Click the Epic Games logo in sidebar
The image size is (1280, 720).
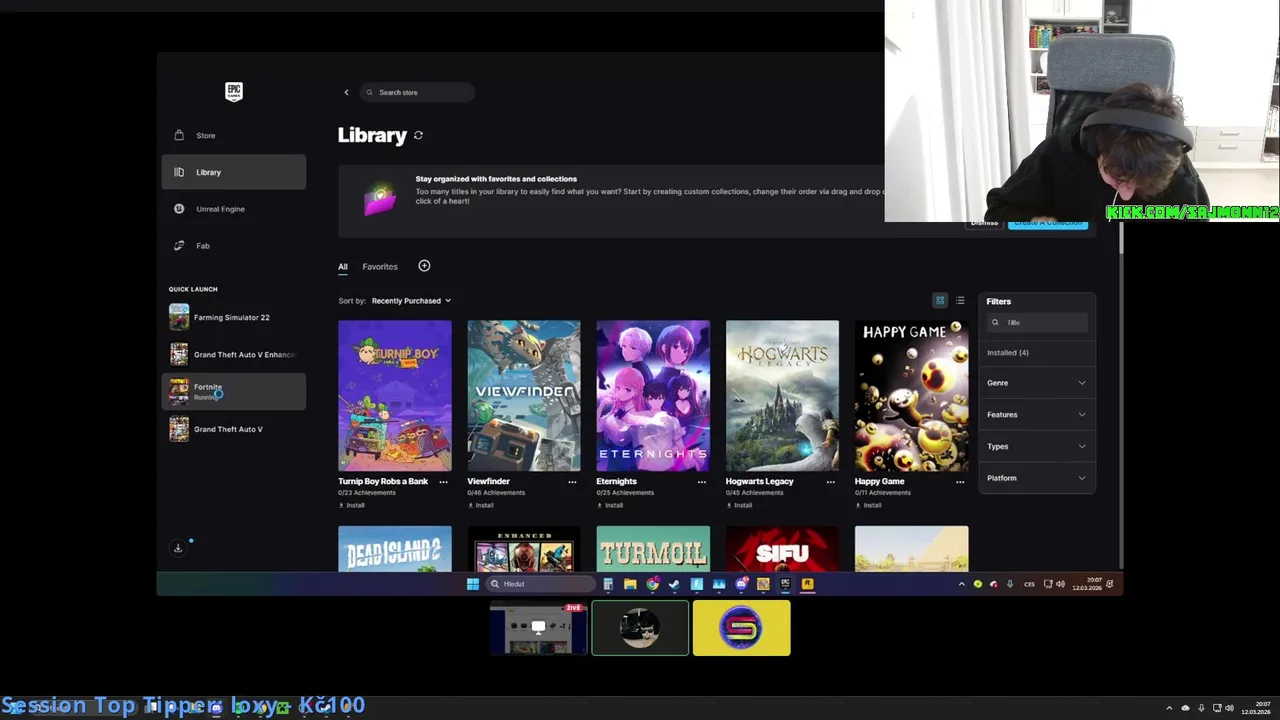(x=233, y=91)
